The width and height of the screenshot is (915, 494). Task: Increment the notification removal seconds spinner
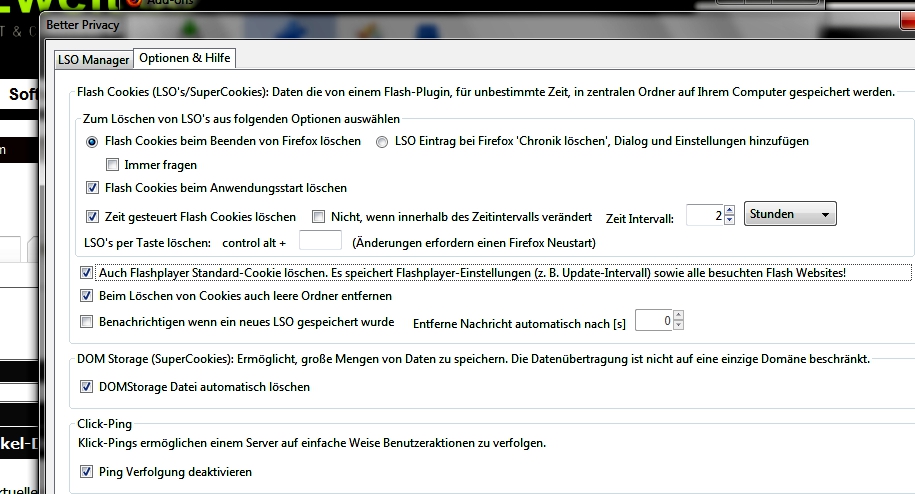click(x=678, y=316)
